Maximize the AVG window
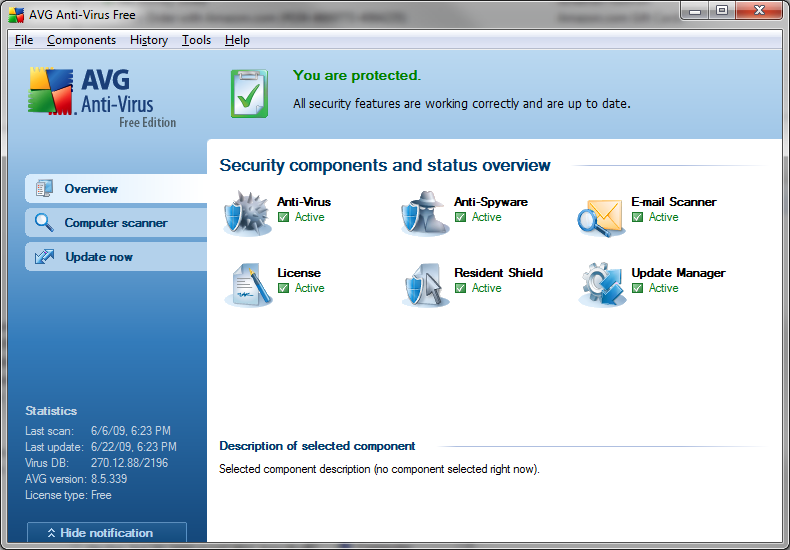The image size is (790, 550). coord(721,10)
